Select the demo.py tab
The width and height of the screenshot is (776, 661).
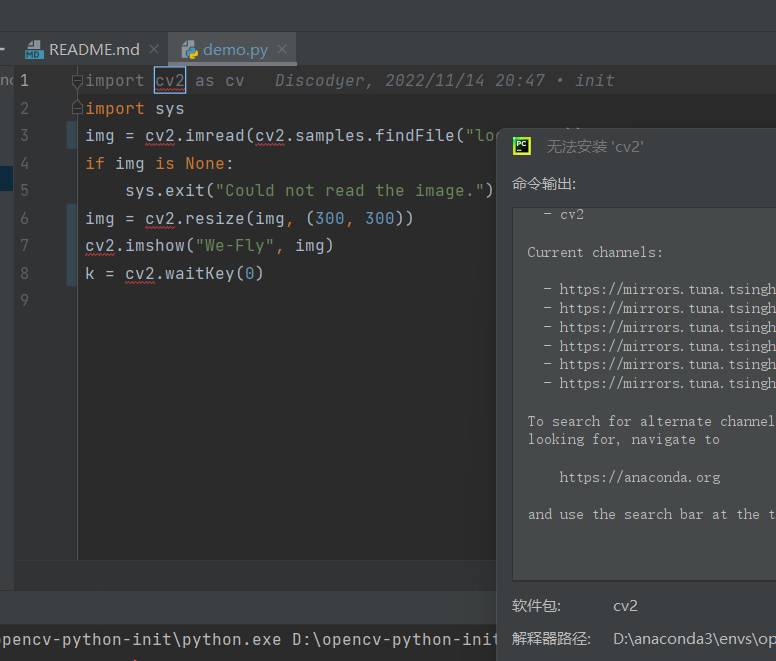point(235,49)
